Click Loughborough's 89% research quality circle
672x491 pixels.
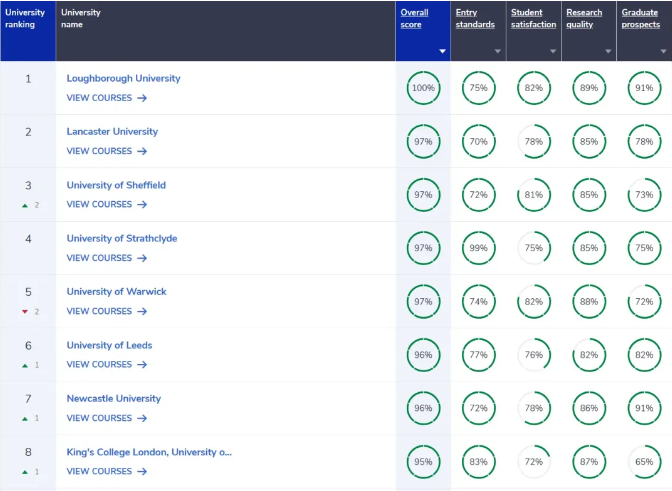point(589,88)
